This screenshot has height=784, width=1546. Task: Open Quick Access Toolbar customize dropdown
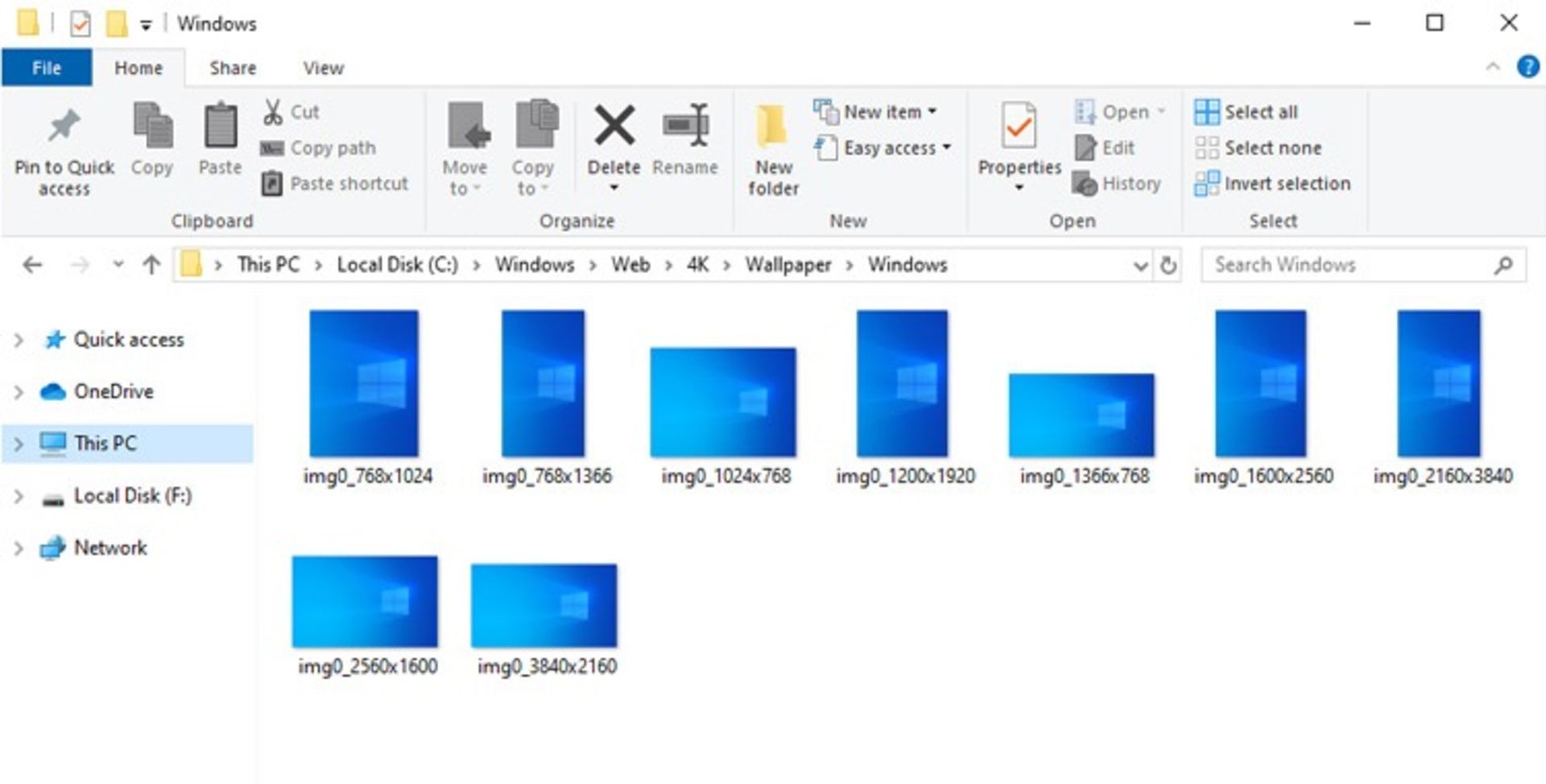(x=146, y=26)
